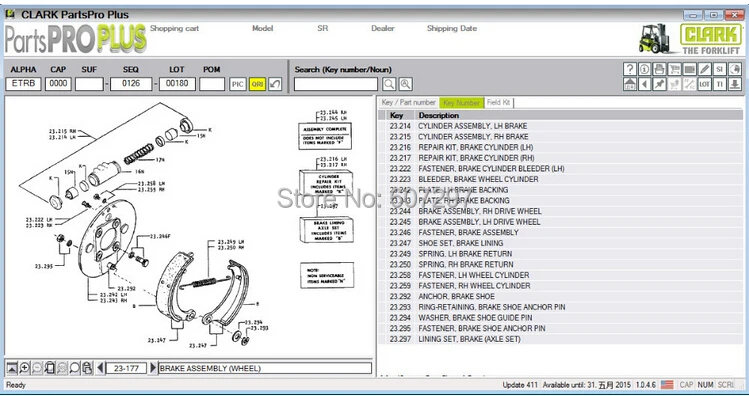Click the US flag language icon
The height and width of the screenshot is (396, 749).
pos(667,385)
